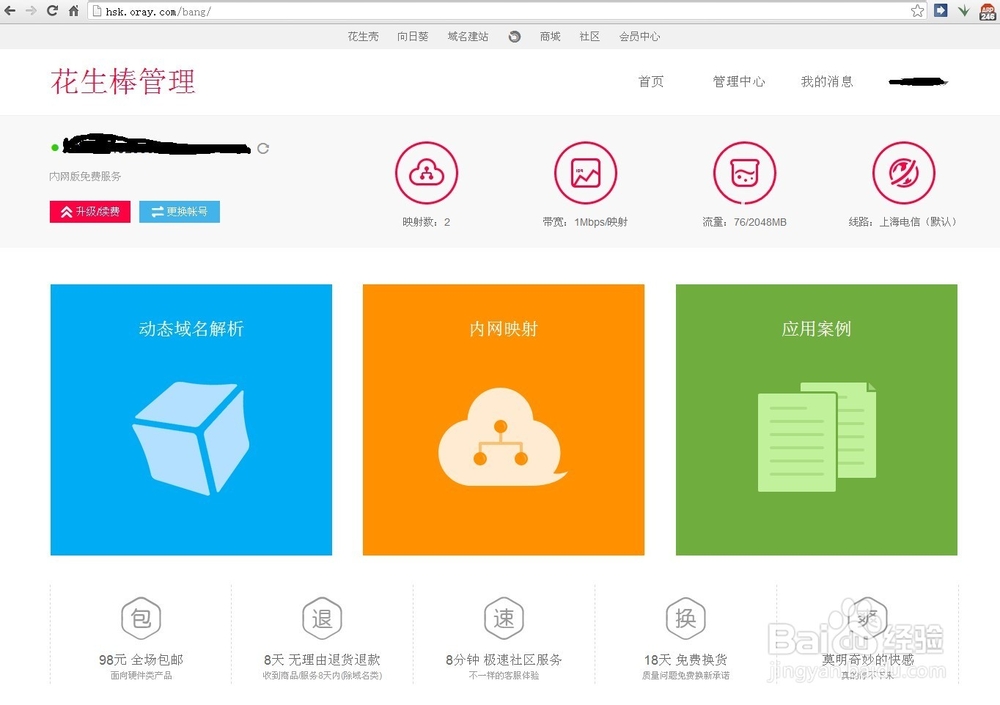
Task: Open 我的消息 in the header
Action: click(827, 82)
